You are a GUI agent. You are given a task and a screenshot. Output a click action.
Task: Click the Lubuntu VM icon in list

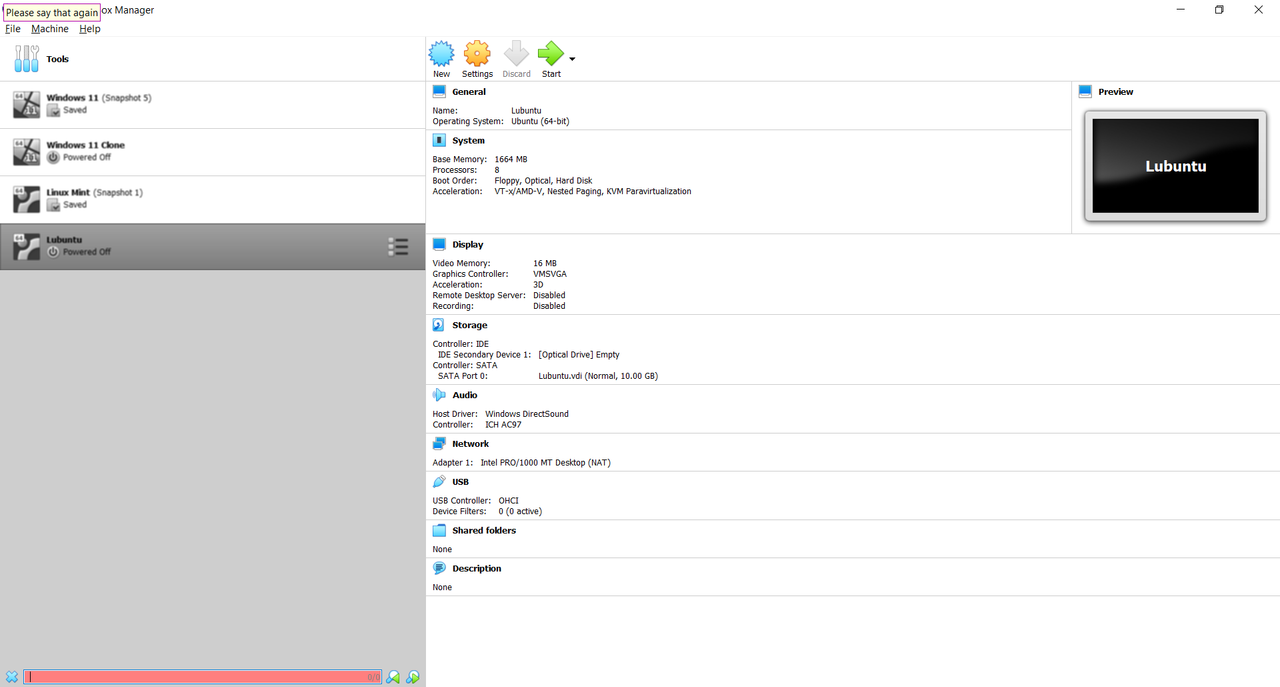pyautogui.click(x=26, y=246)
